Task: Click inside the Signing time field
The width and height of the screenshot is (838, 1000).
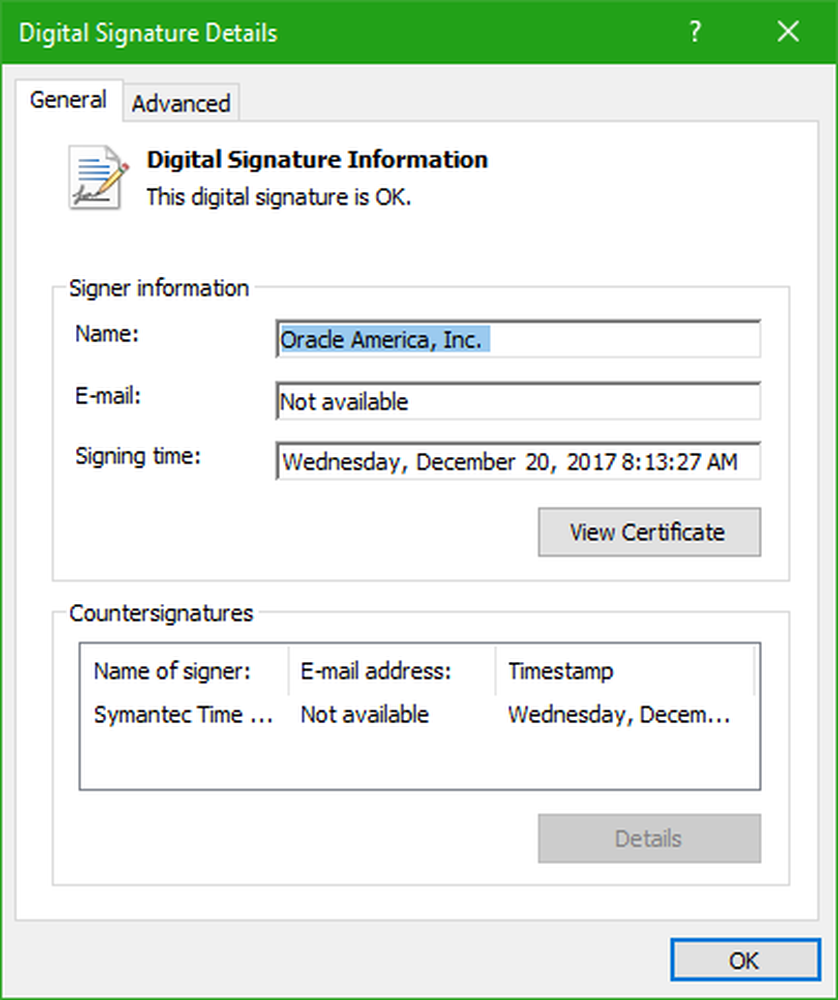Action: (x=517, y=462)
